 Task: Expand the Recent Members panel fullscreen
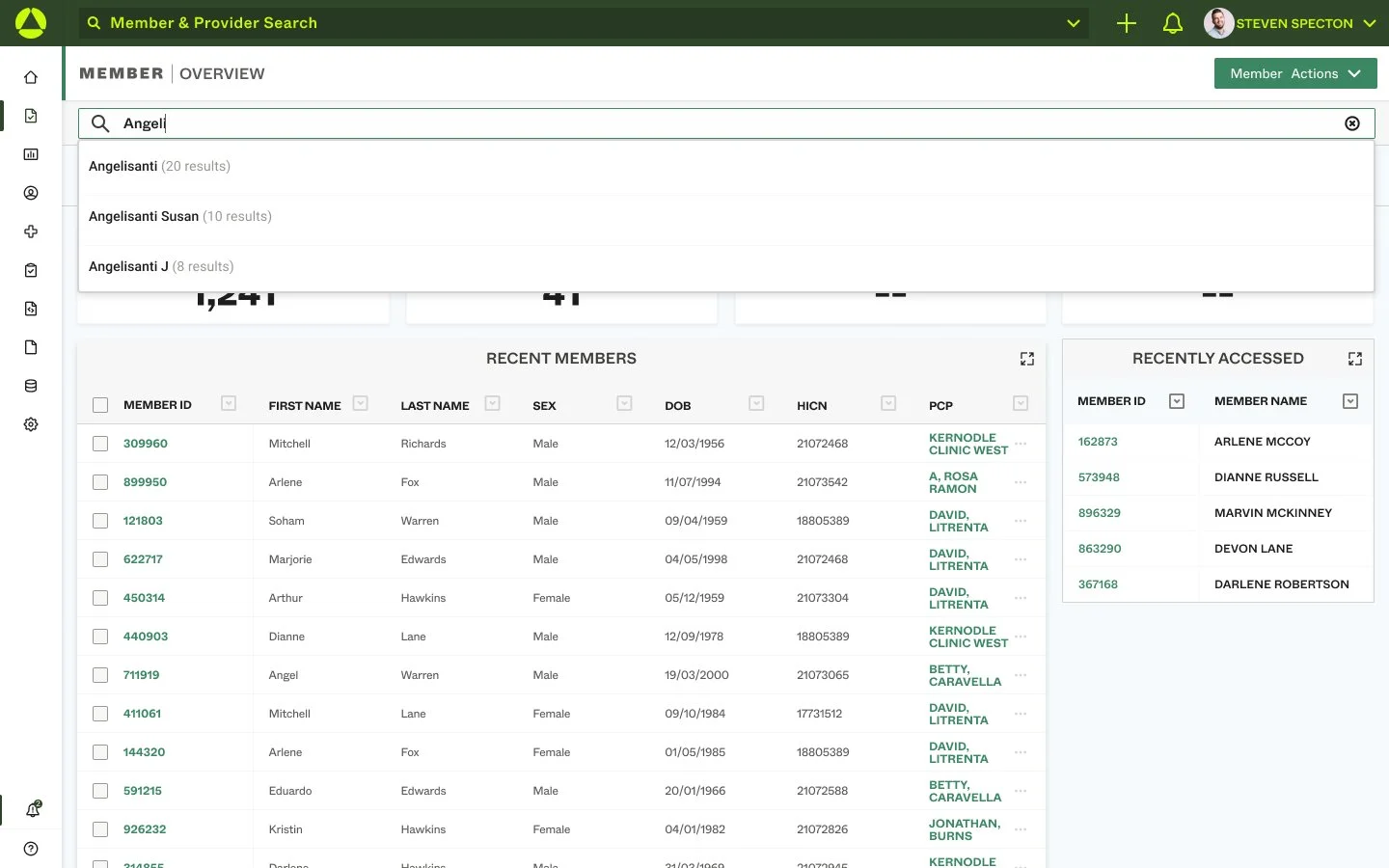click(x=1027, y=359)
